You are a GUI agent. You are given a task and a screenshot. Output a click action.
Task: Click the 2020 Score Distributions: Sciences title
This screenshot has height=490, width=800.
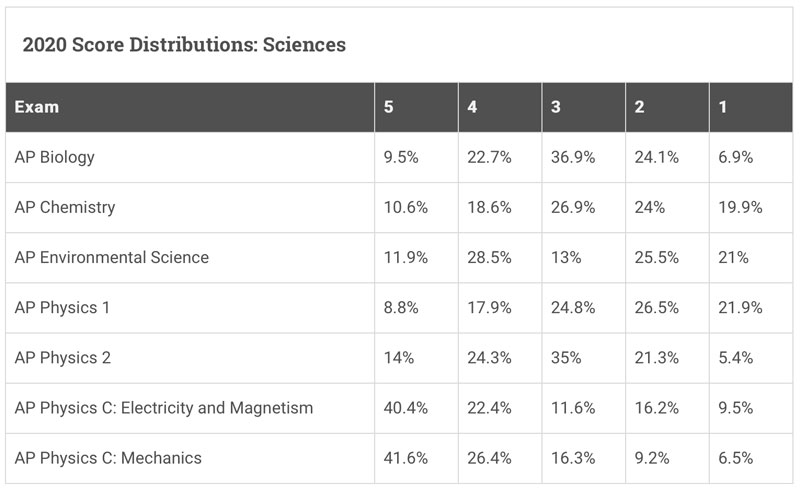[184, 44]
